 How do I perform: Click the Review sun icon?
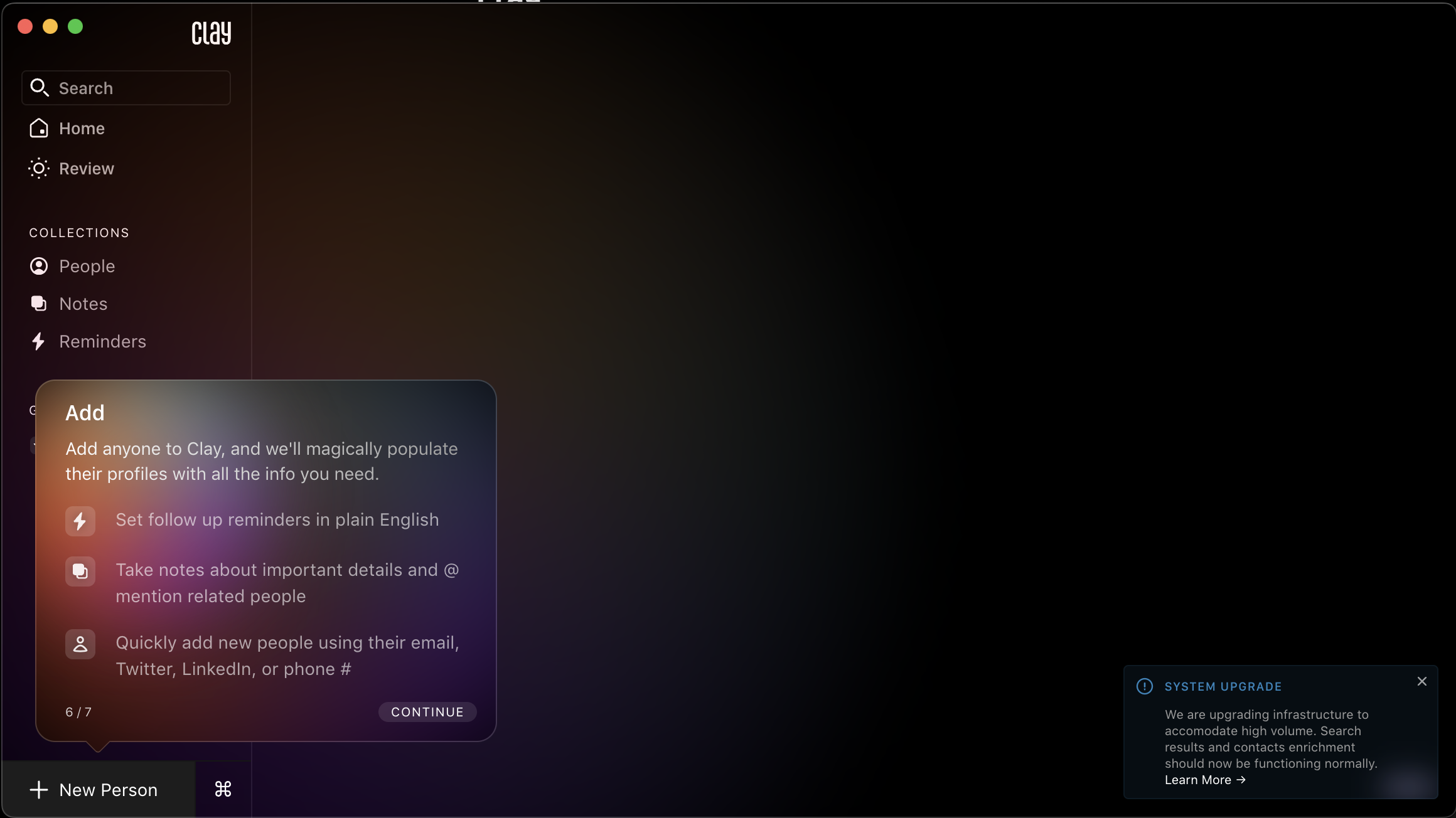pyautogui.click(x=39, y=168)
